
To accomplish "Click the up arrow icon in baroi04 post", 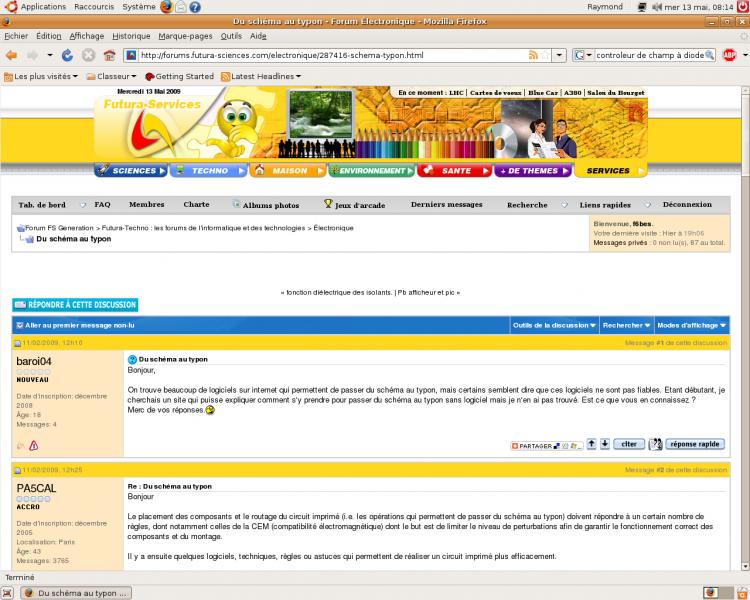I will click(x=592, y=444).
